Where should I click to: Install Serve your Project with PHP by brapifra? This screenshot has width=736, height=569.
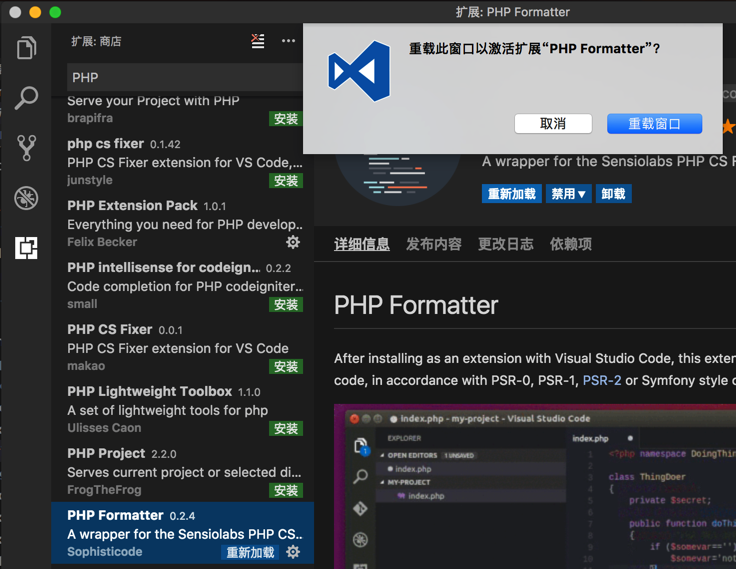coord(286,119)
